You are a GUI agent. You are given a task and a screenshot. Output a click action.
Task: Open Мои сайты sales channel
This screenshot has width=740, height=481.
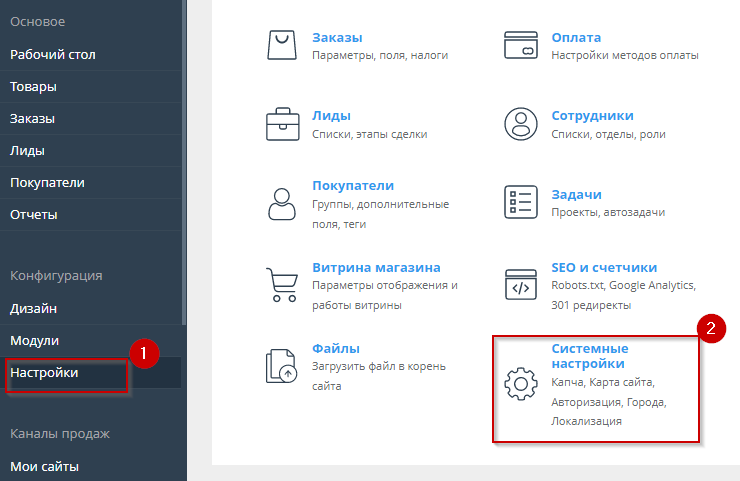[44, 466]
